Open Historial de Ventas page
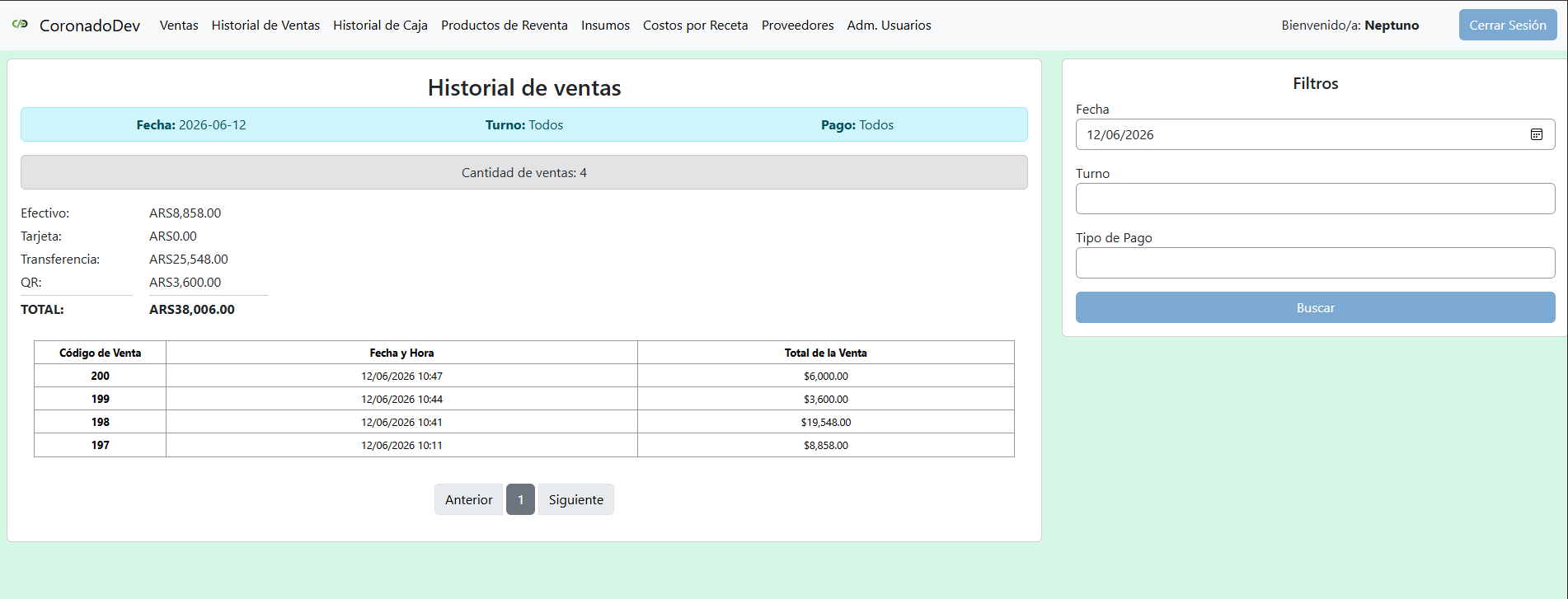This screenshot has width=1568, height=599. (265, 26)
